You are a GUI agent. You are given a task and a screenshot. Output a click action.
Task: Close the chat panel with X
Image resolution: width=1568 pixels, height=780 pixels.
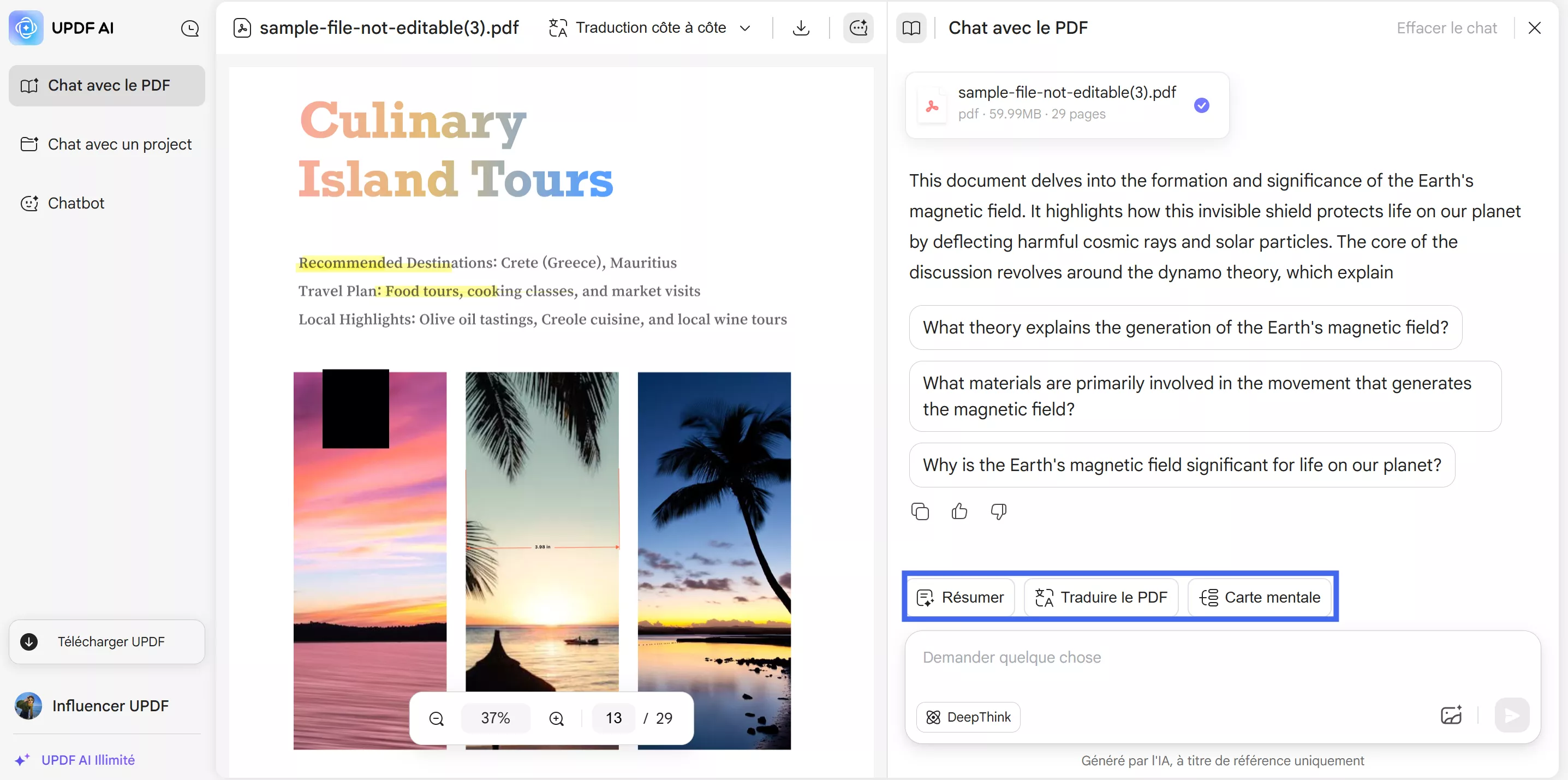[x=1535, y=28]
